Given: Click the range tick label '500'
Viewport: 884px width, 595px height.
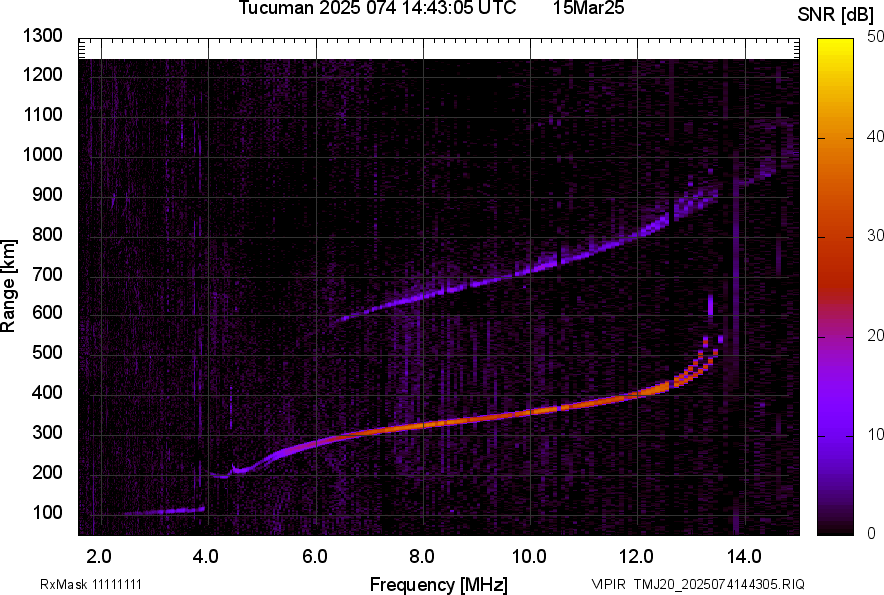Looking at the screenshot, I should [x=47, y=352].
